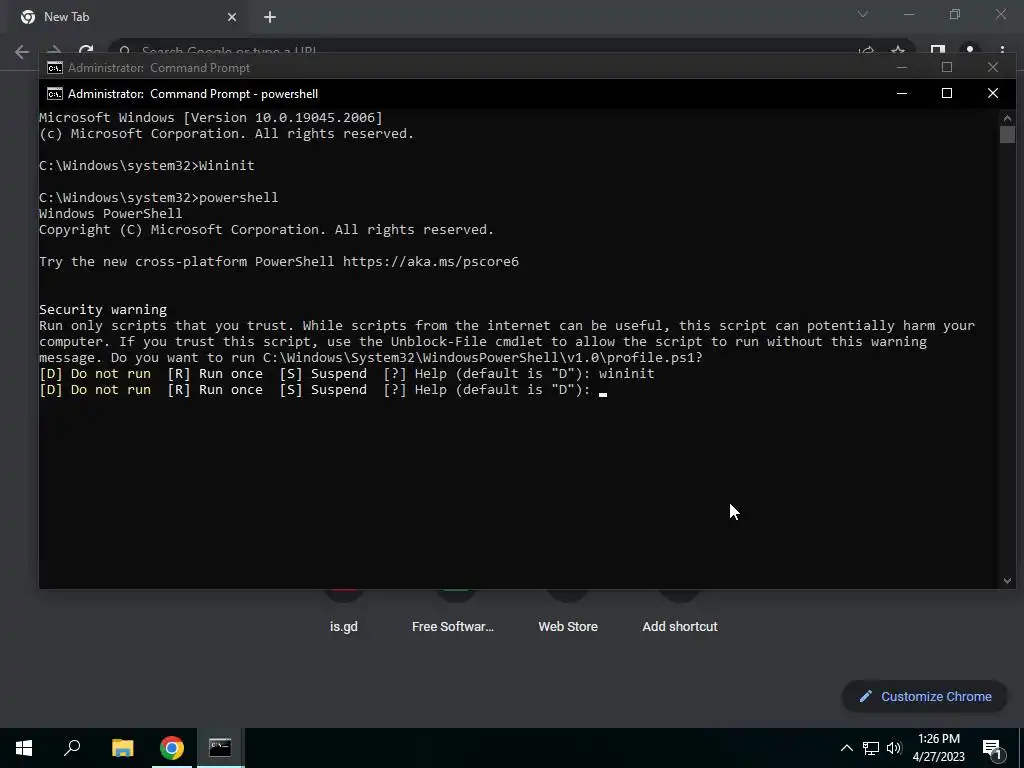Select the Chrome New Tab tab
Screen dimensions: 1024x768
click(129, 17)
